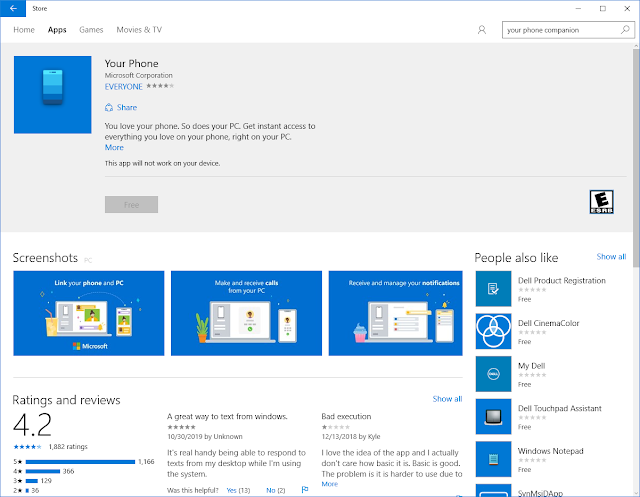Click the EVERYONE rating link
This screenshot has height=497, width=640.
click(123, 87)
